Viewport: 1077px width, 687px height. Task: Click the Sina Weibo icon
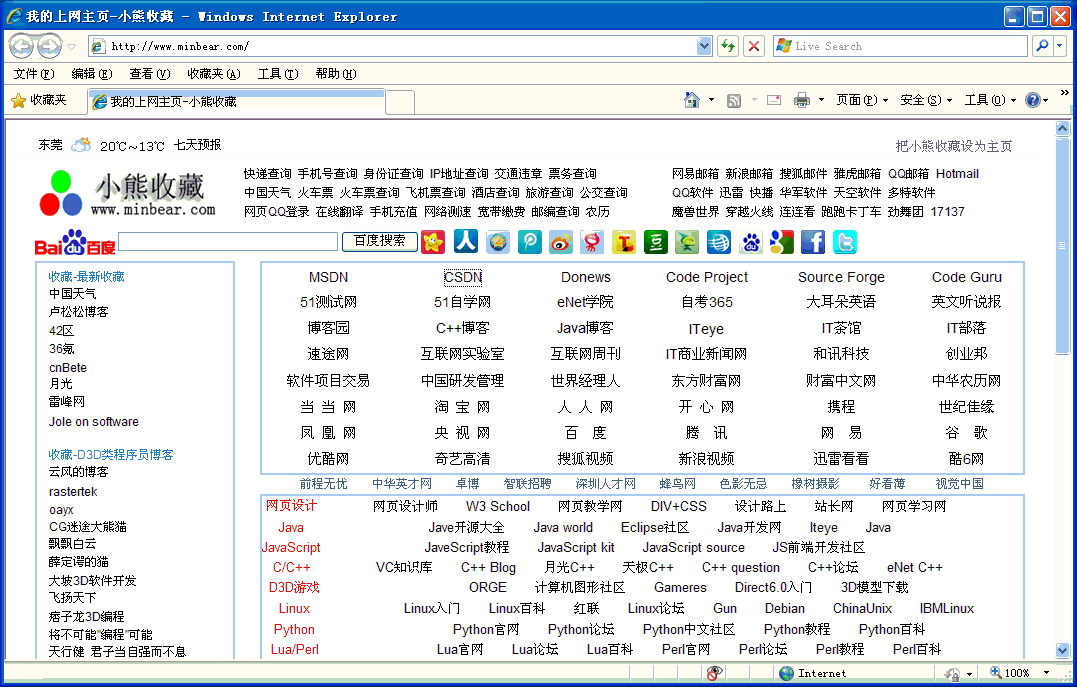(x=561, y=242)
